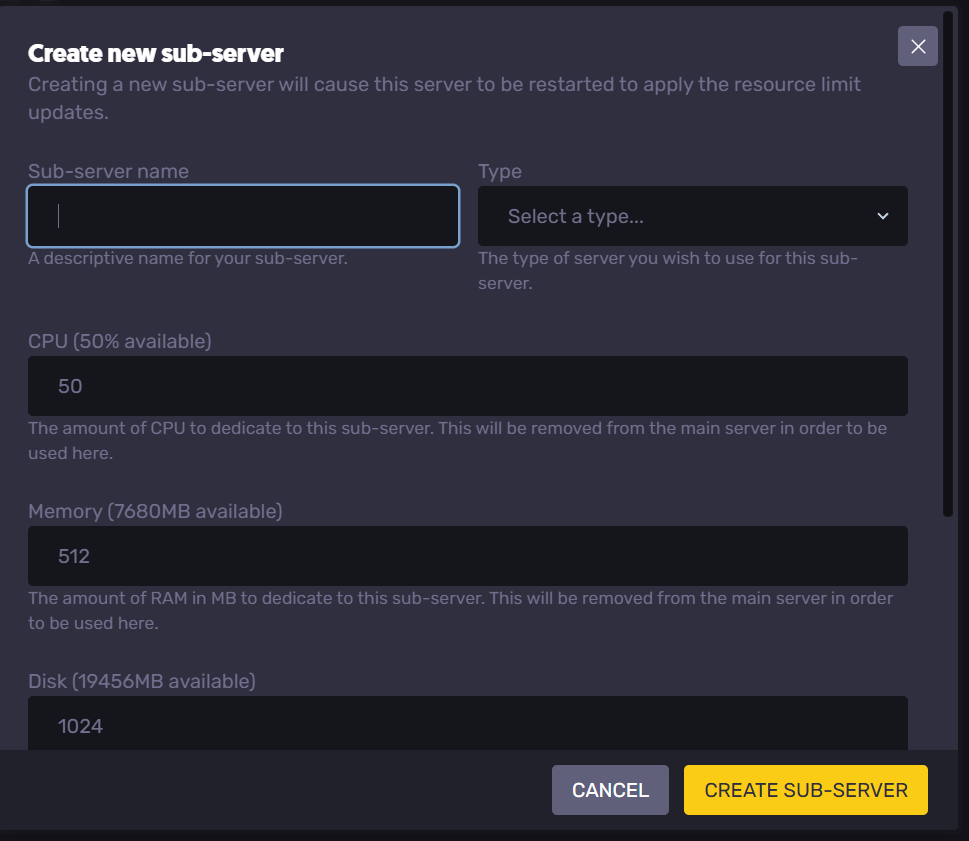Screen dimensions: 969x841
Task: Click the yellow Create Sub-Server button
Action: (805, 790)
